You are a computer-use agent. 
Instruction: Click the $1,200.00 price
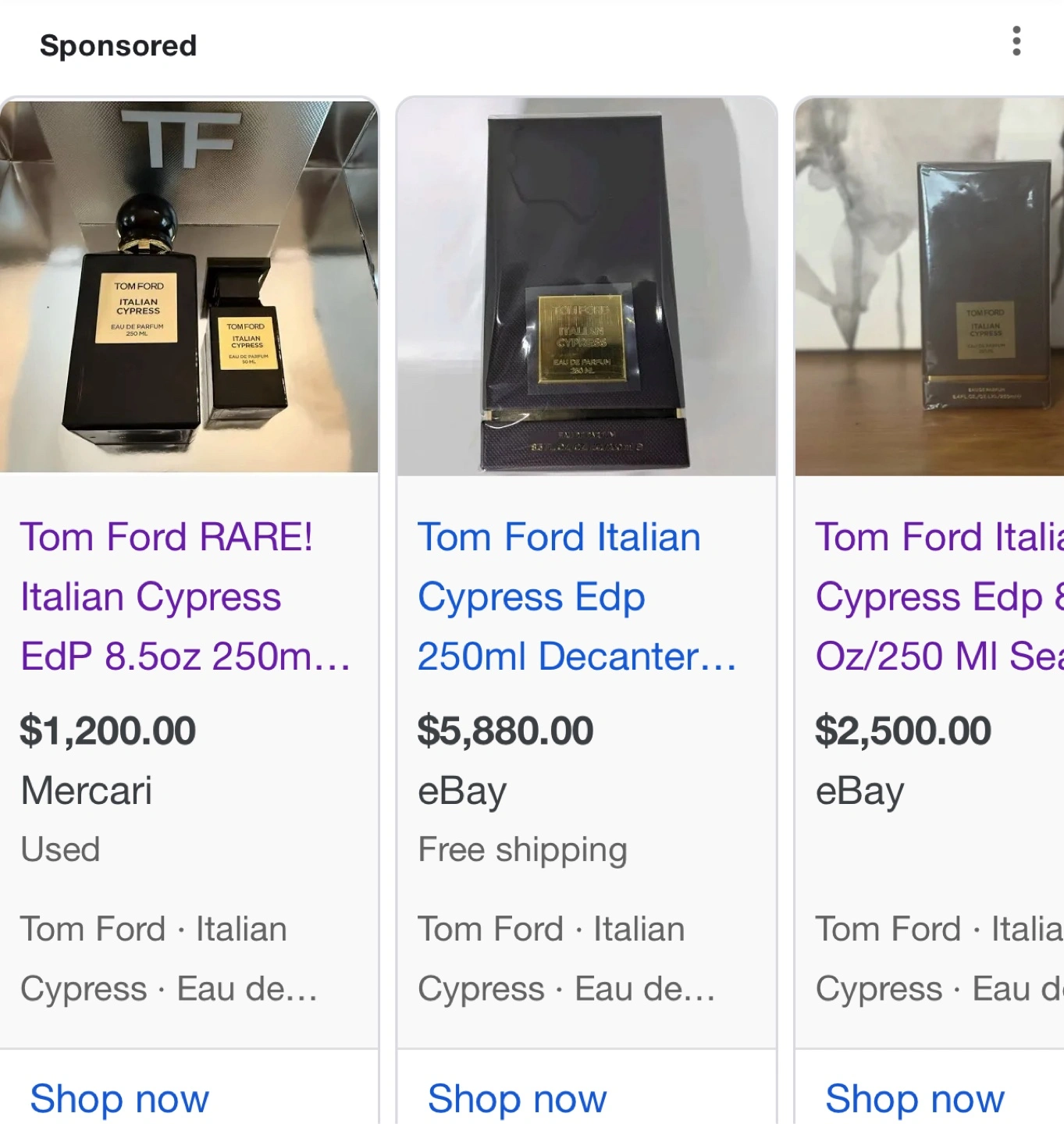(108, 731)
